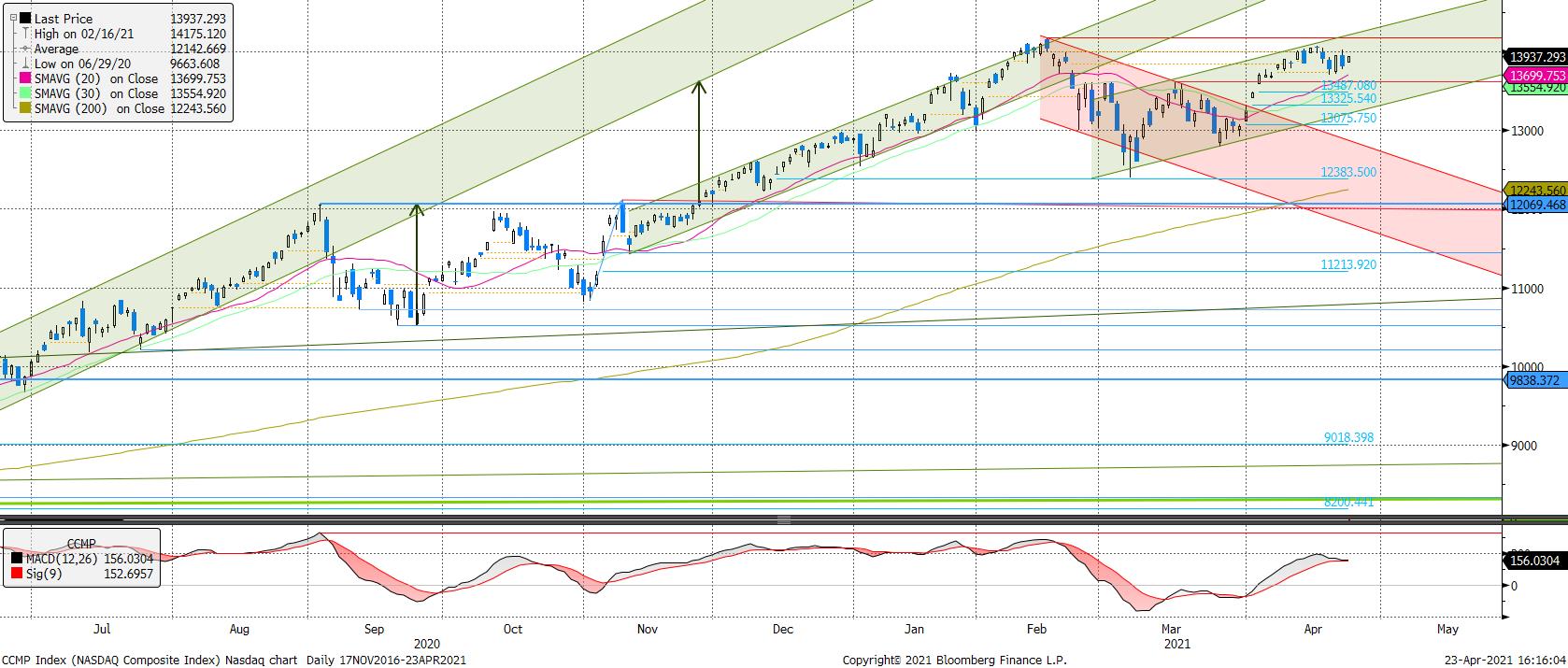Grab the pane divider handle above MACD
The height and width of the screenshot is (668, 1568).
(783, 519)
